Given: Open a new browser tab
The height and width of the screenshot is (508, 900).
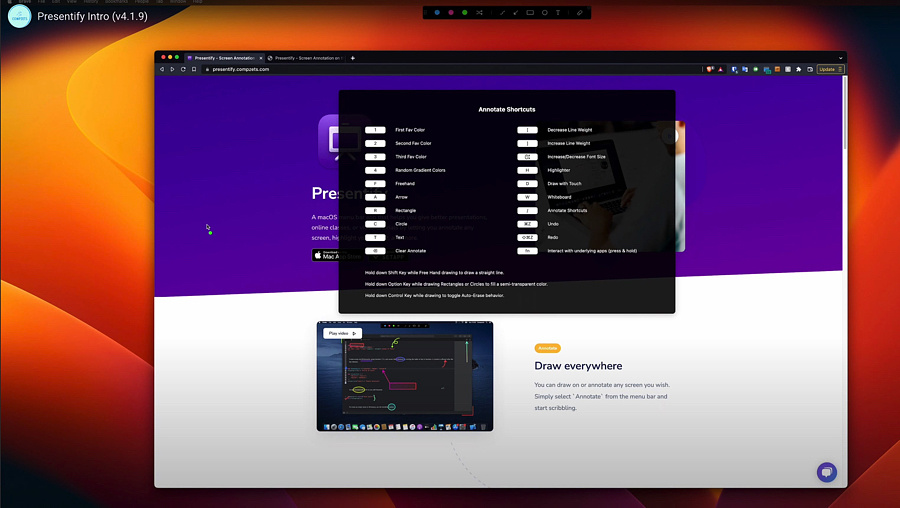Looking at the screenshot, I should (352, 58).
